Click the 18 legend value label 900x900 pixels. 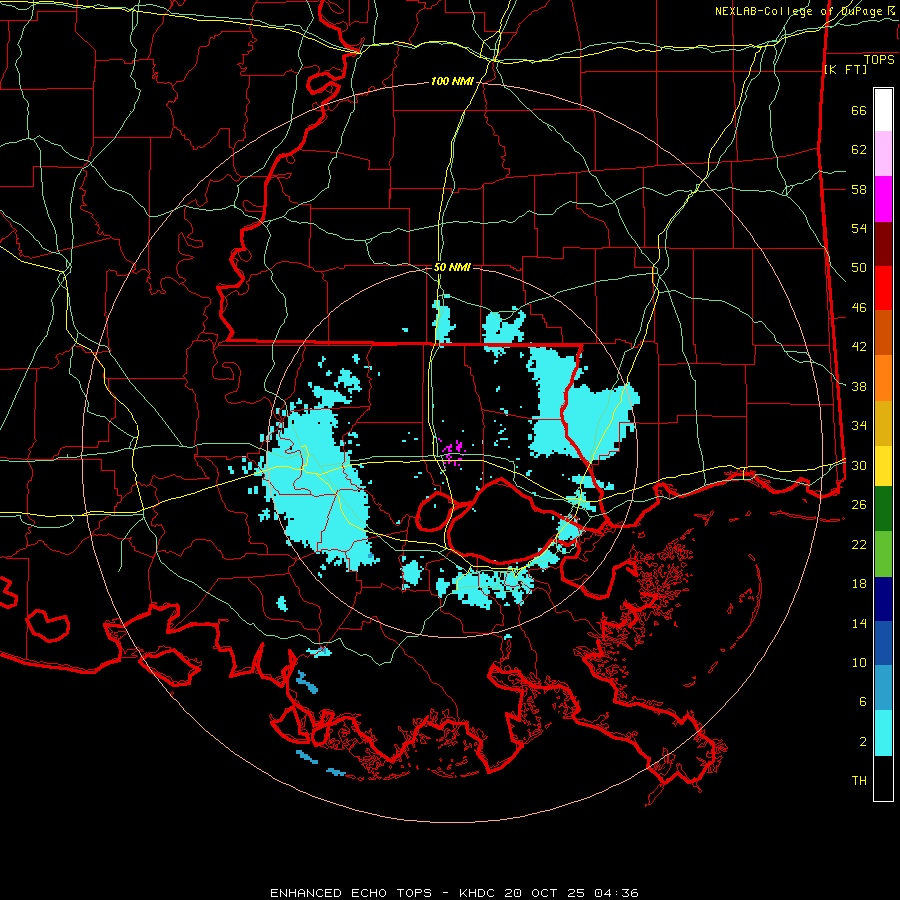tap(859, 584)
